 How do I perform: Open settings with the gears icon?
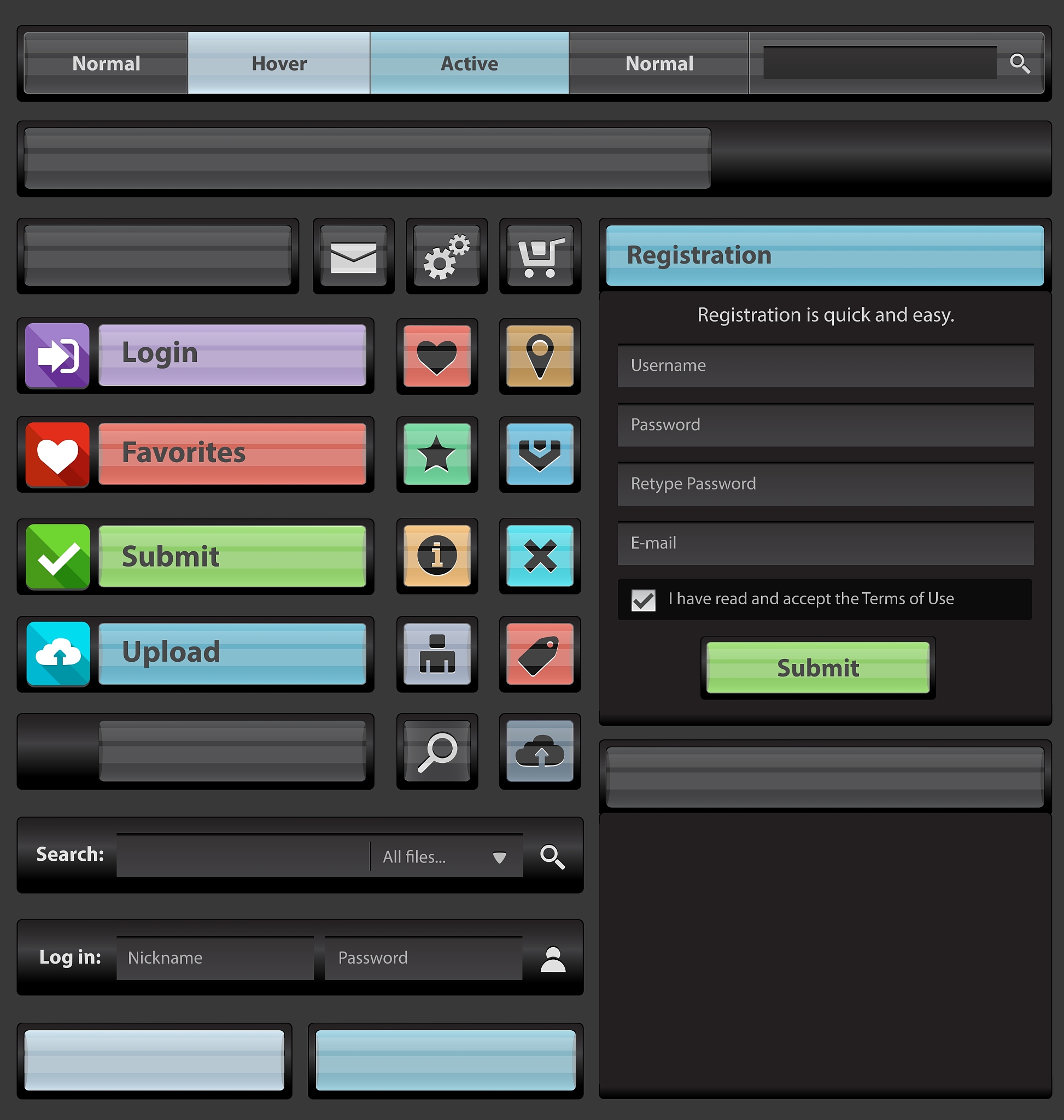coord(446,256)
